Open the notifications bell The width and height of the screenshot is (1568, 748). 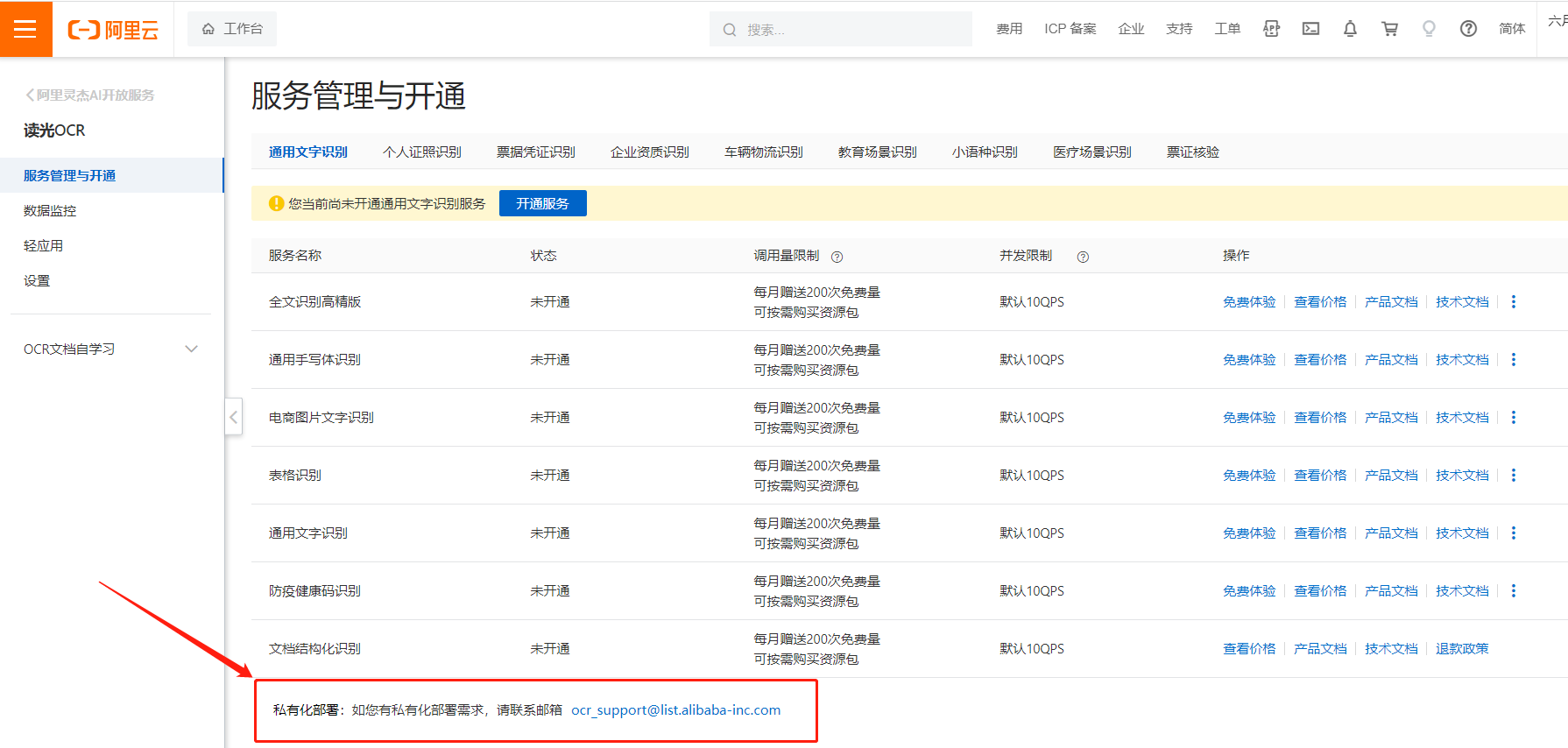click(x=1350, y=29)
